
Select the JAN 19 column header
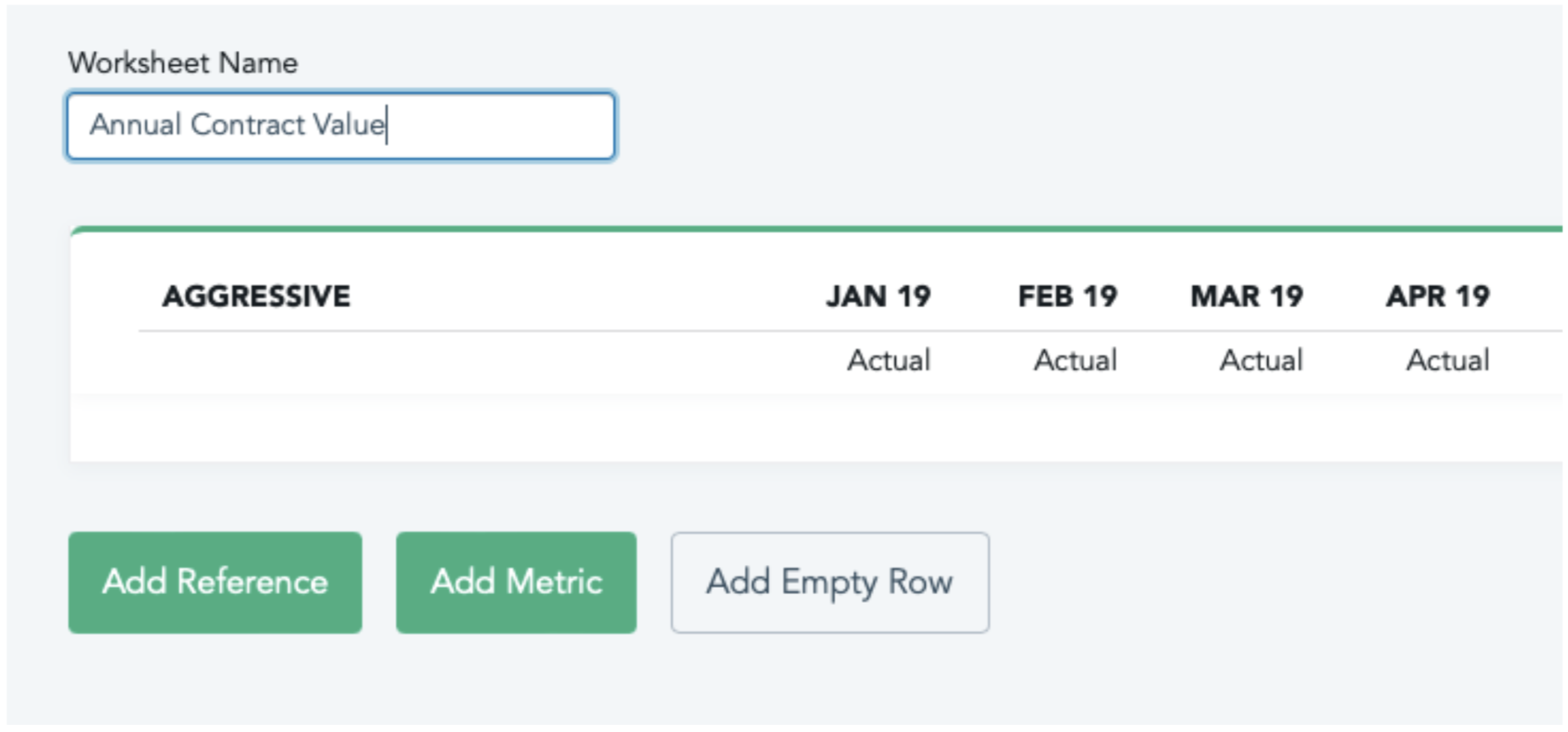coord(878,296)
